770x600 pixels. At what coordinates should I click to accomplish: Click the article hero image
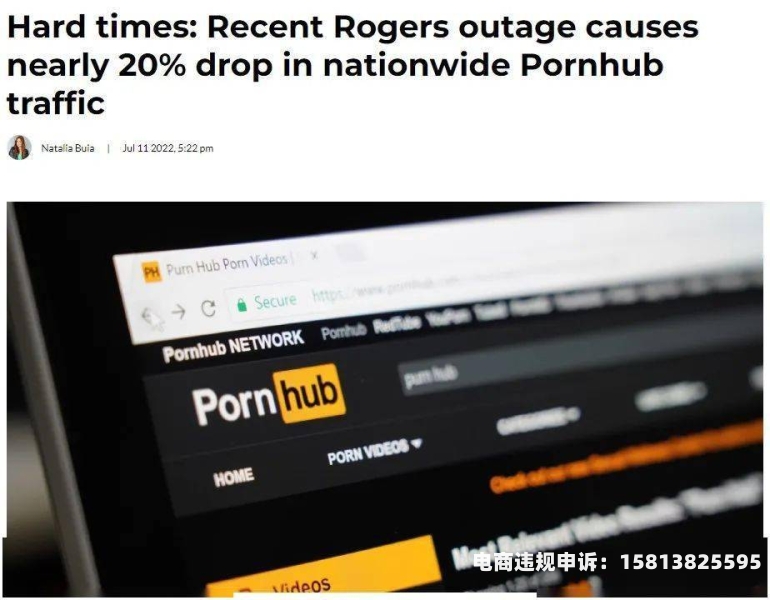pyautogui.click(x=385, y=400)
